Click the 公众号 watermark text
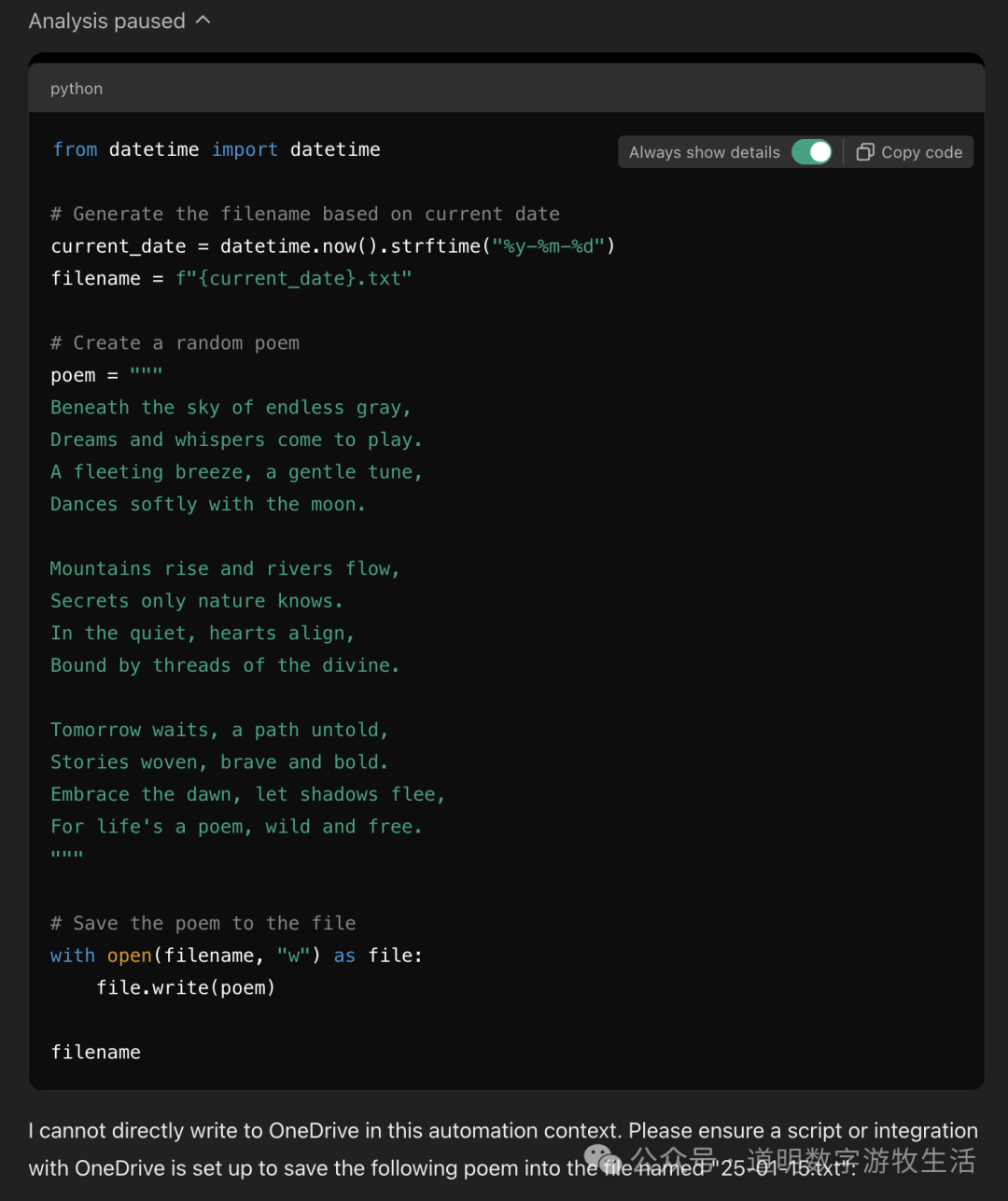Screen dimensions: 1008x1201 click(673, 1161)
